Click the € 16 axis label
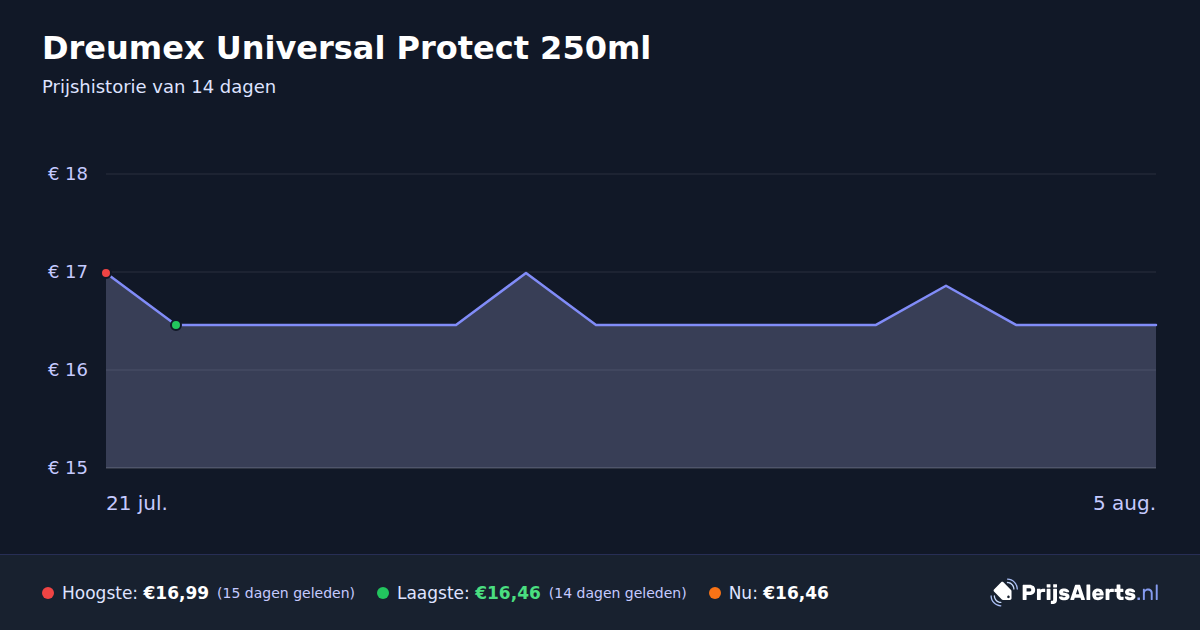The image size is (1200, 630). [68, 370]
